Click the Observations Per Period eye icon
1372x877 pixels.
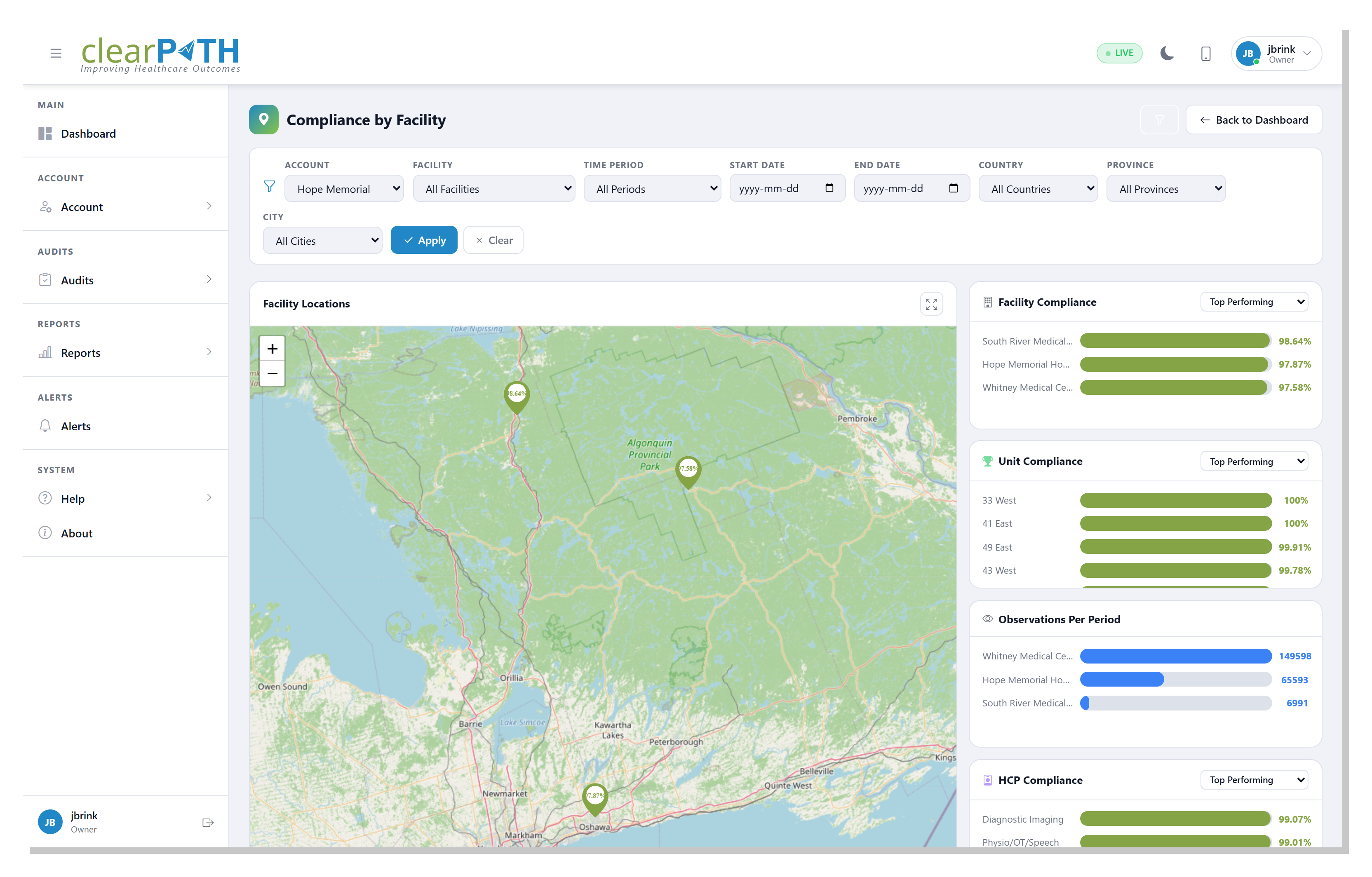987,619
